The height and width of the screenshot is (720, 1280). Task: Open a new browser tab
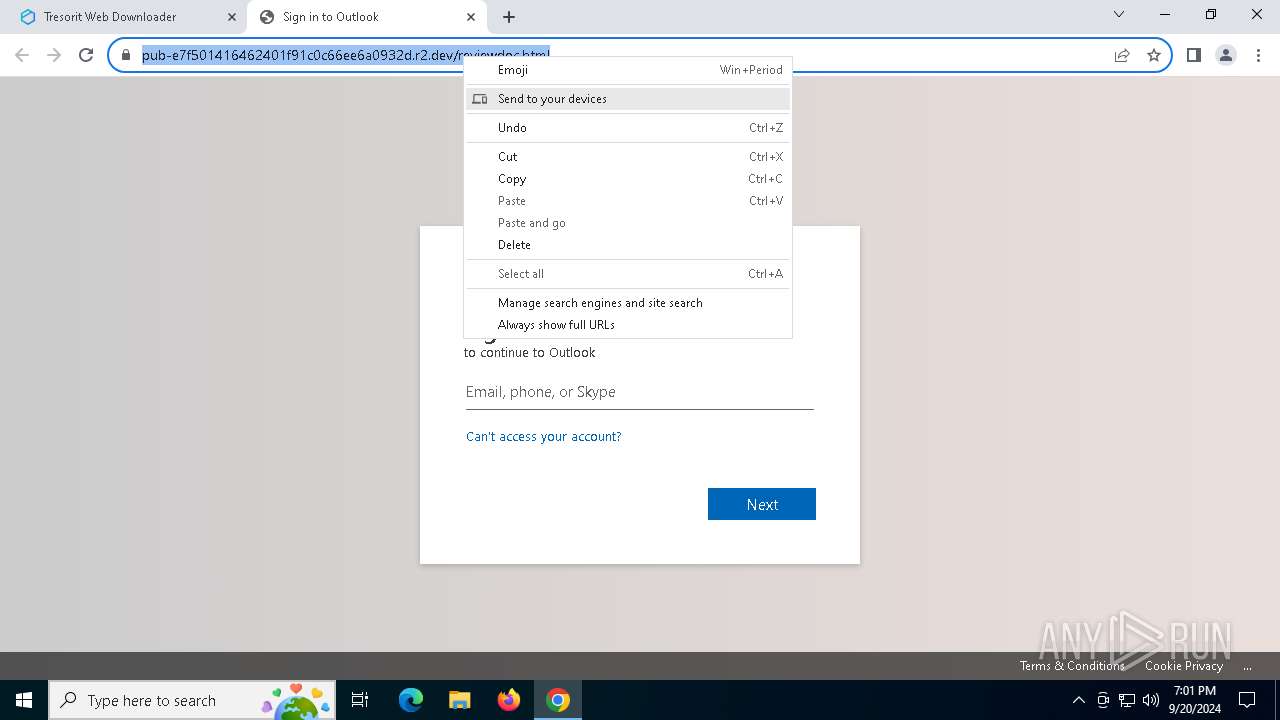509,17
